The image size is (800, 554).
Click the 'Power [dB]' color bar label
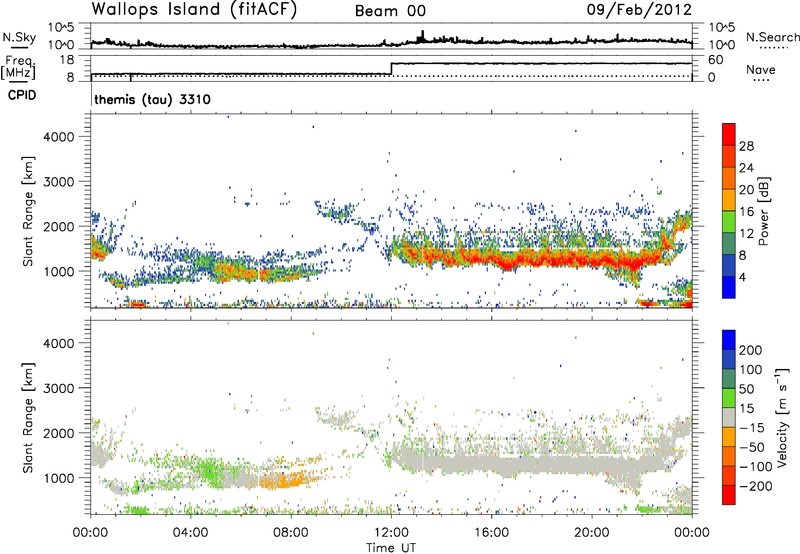(763, 211)
